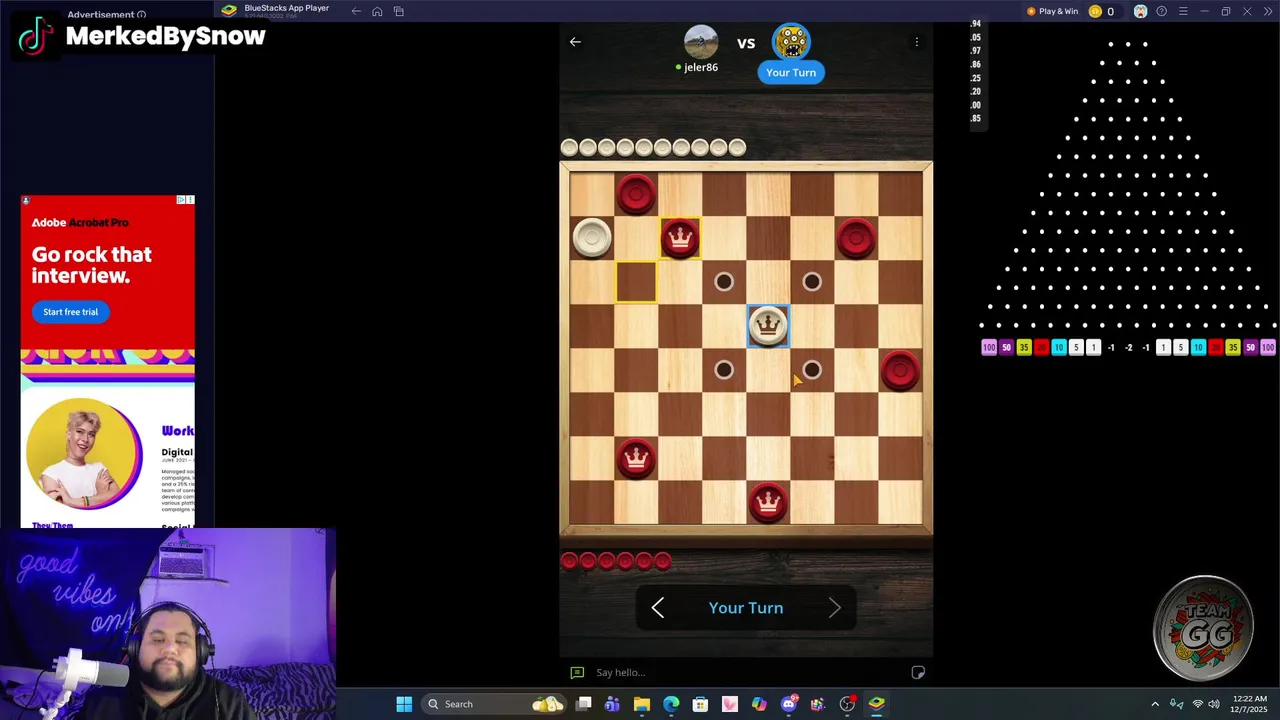Click the leftmost cyan 10 Plinko slot

(x=1058, y=347)
